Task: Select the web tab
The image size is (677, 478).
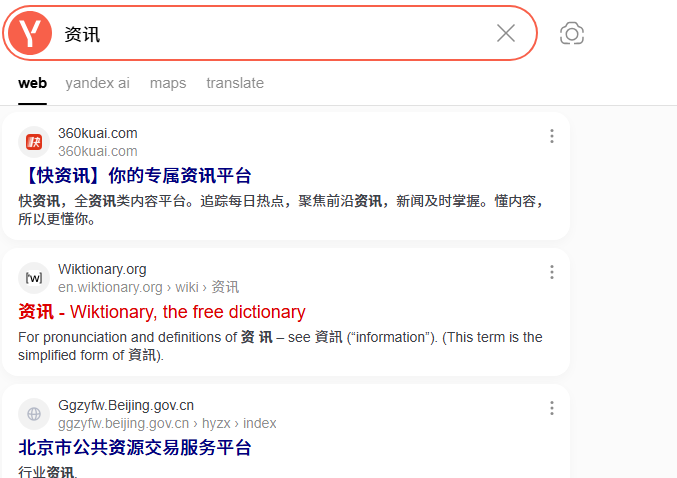Action: 32,83
